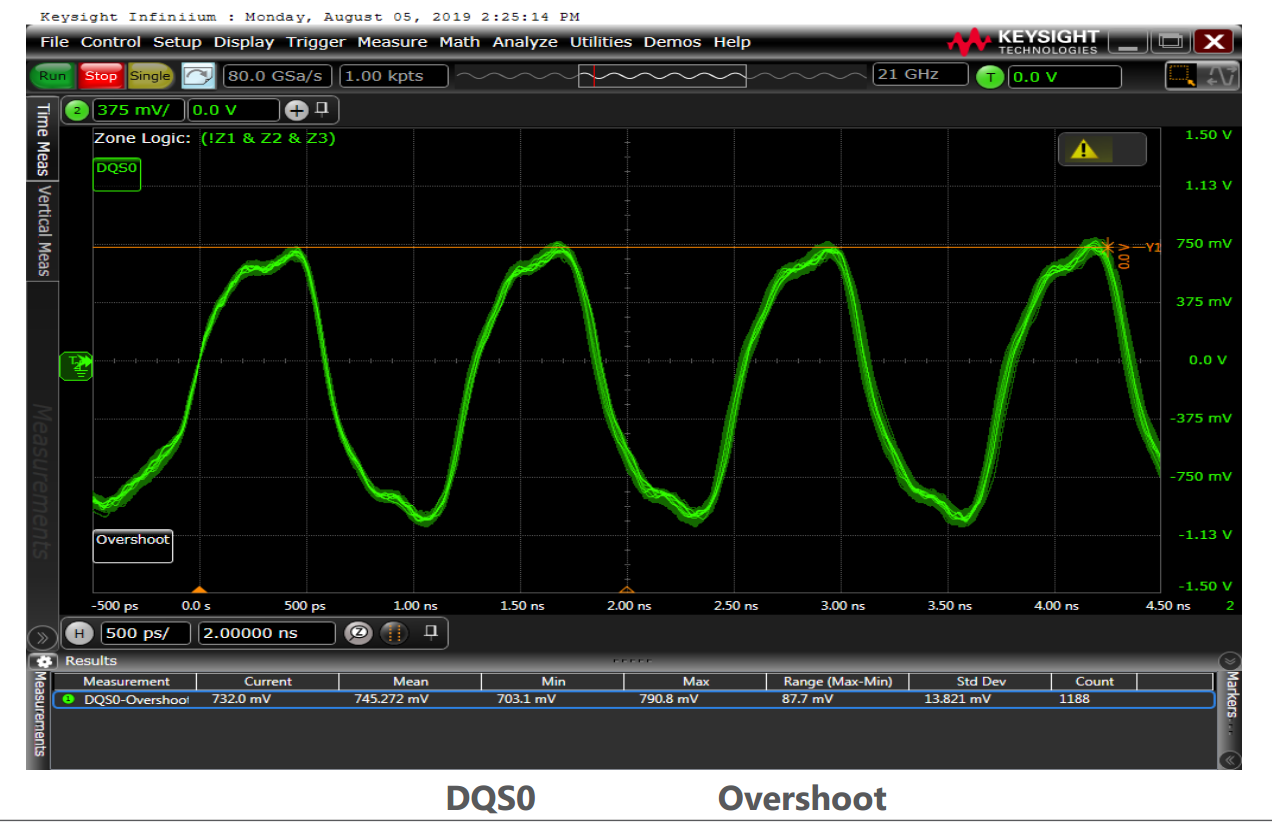Collapse results with top right chevron

[1230, 661]
